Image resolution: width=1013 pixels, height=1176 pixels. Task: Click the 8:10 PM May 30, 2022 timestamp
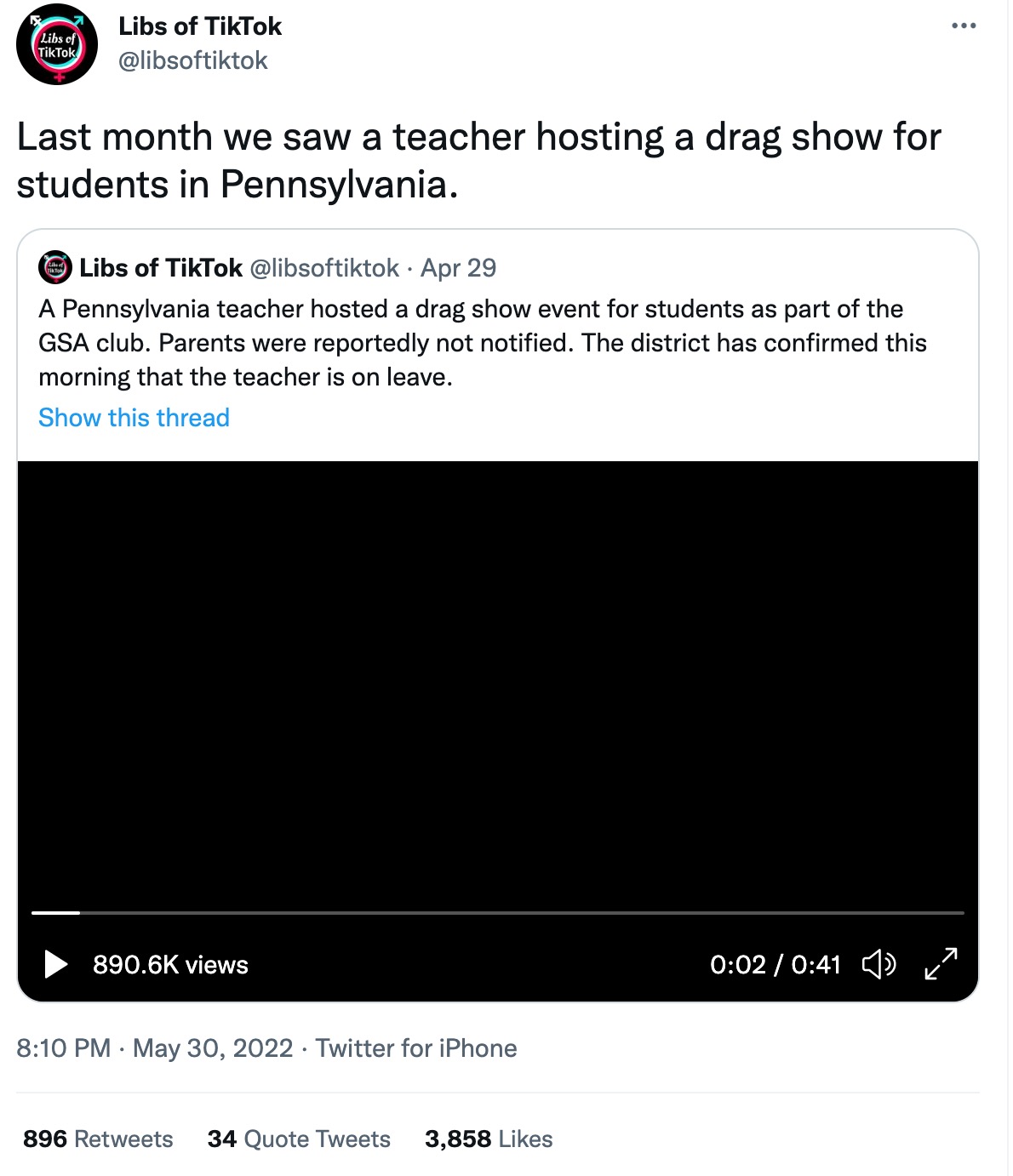pyautogui.click(x=154, y=1048)
